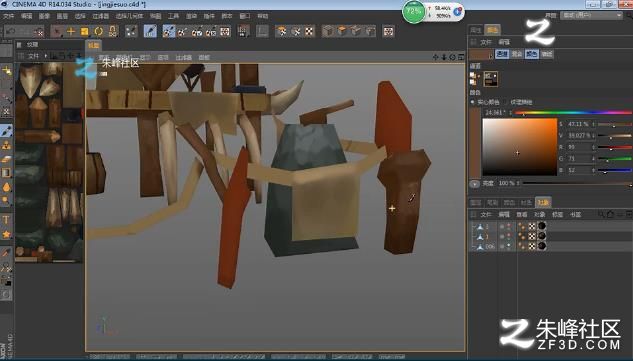This screenshot has height=361, width=633.
Task: Click the search icon in object manager
Action: click(601, 214)
